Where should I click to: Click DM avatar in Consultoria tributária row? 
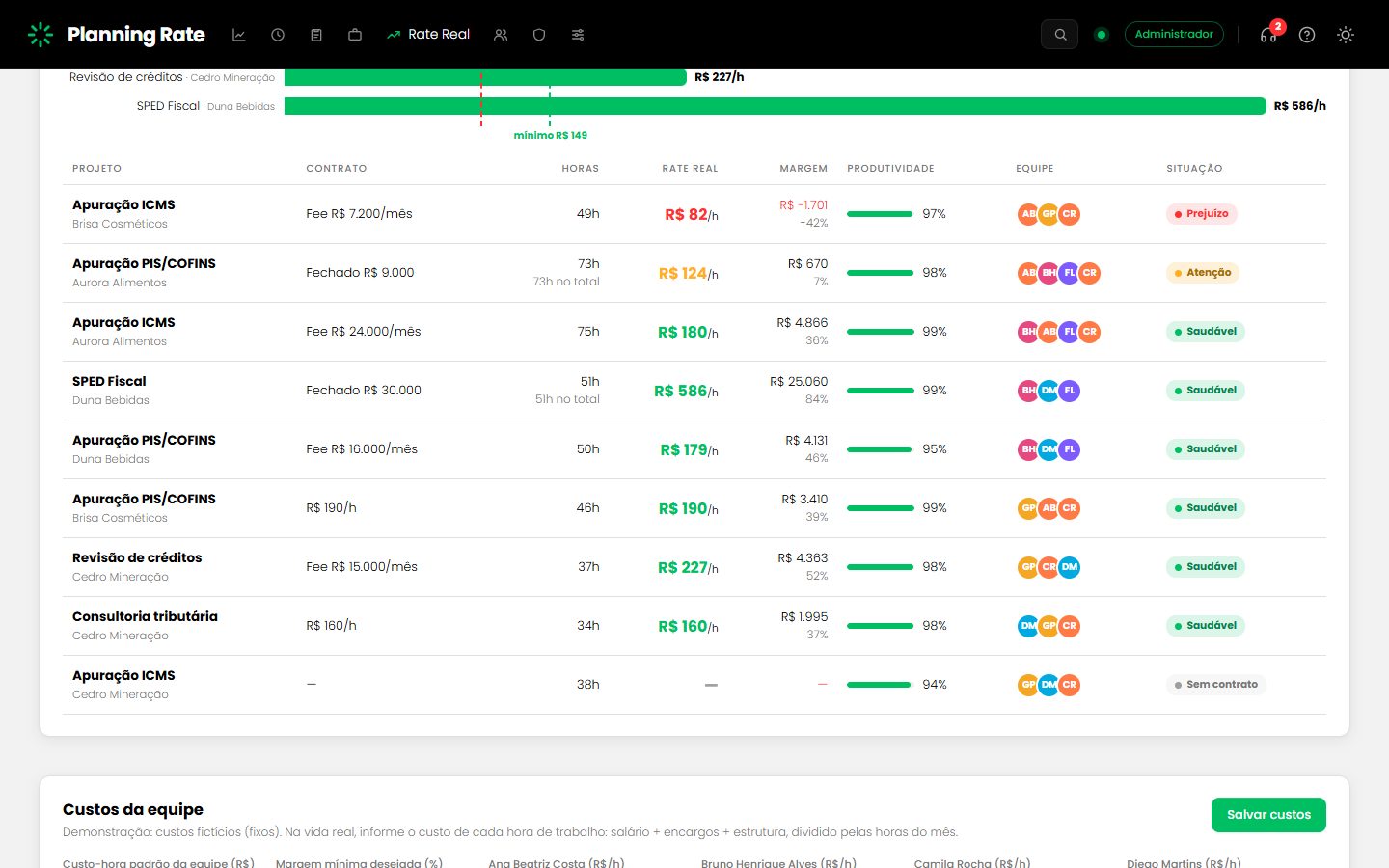pos(1028,626)
